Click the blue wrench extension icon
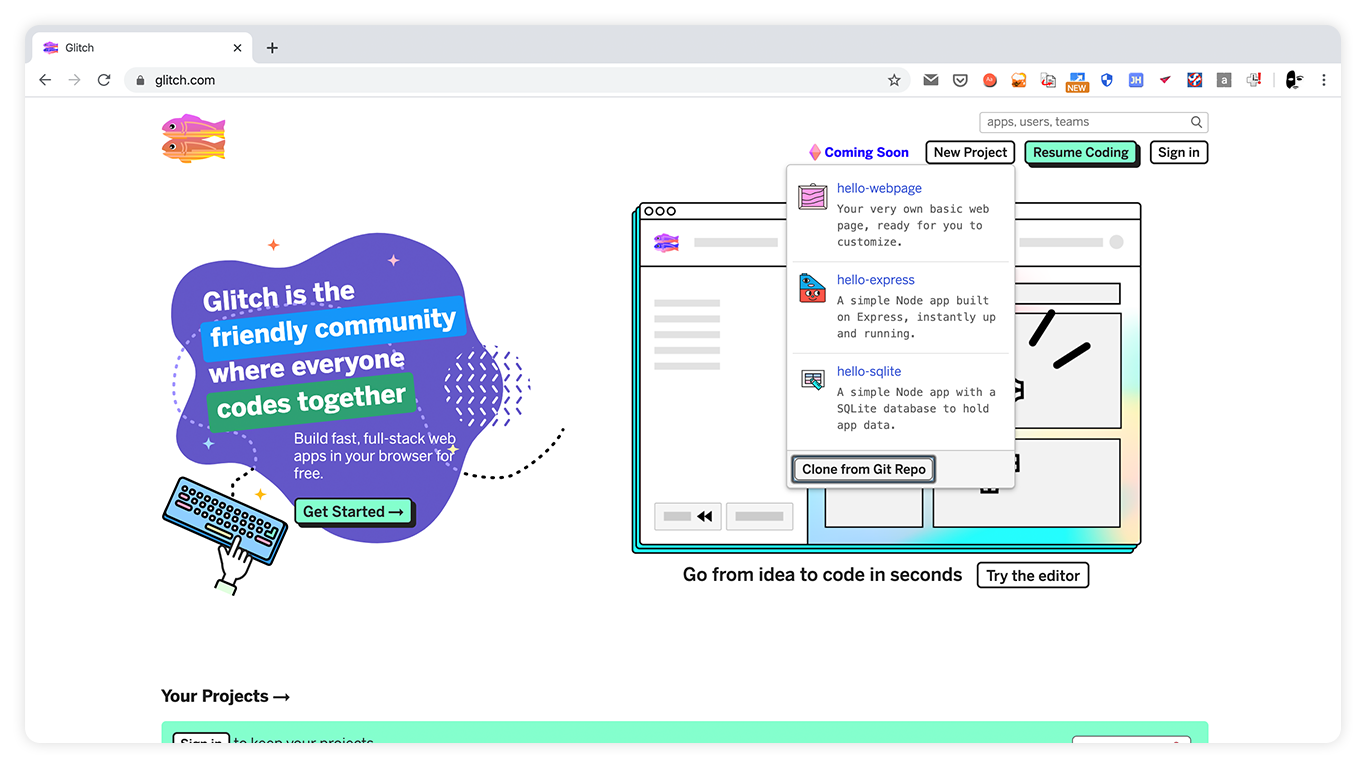This screenshot has height=768, width=1366. [1194, 80]
